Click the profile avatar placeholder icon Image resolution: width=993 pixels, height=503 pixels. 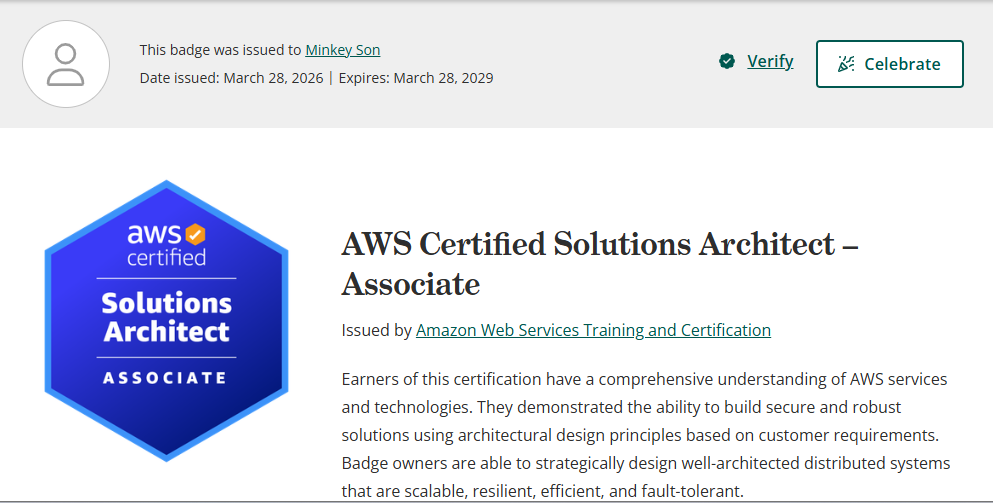pyautogui.click(x=66, y=64)
